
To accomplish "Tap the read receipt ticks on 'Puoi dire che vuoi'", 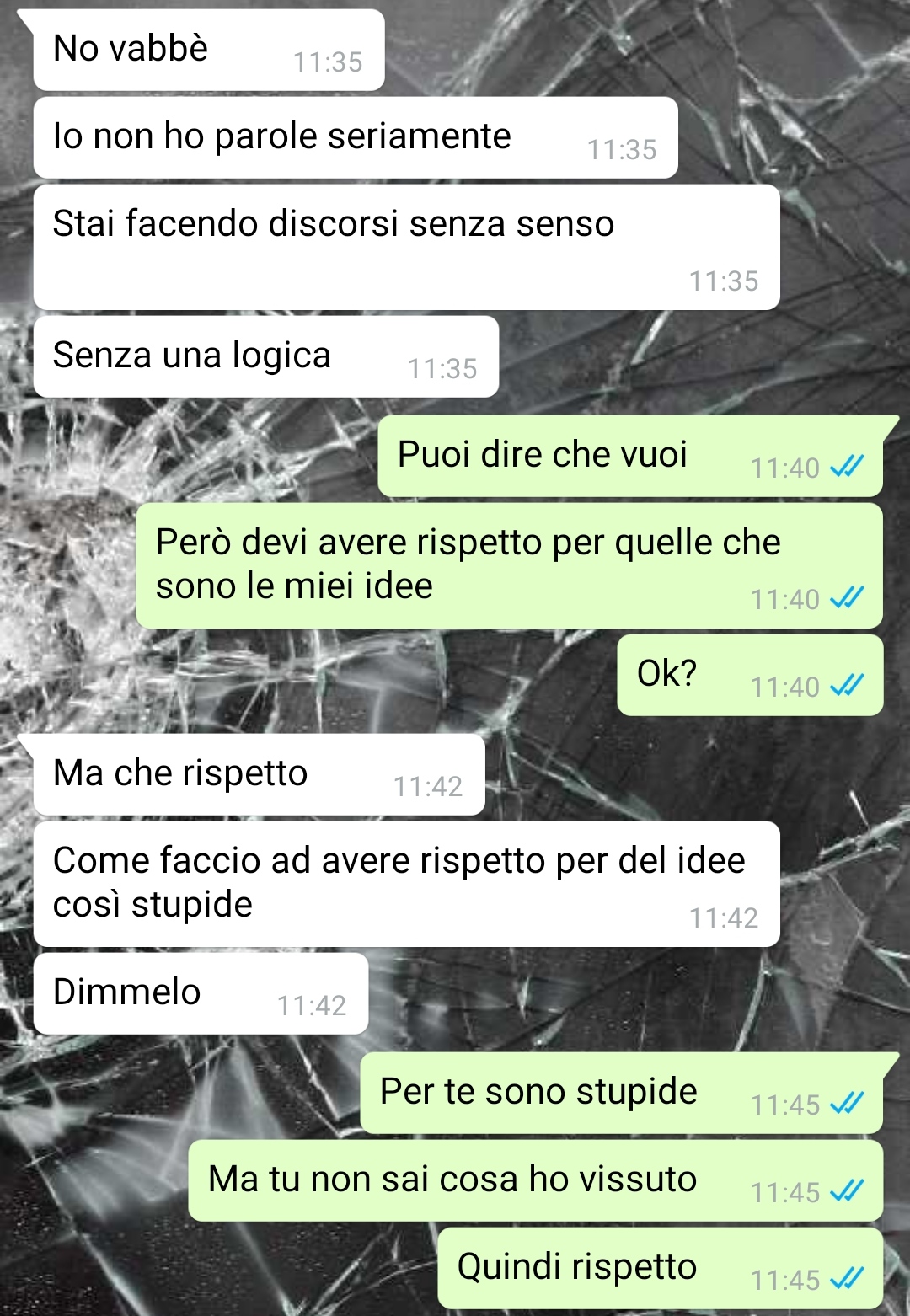I will pyautogui.click(x=847, y=466).
